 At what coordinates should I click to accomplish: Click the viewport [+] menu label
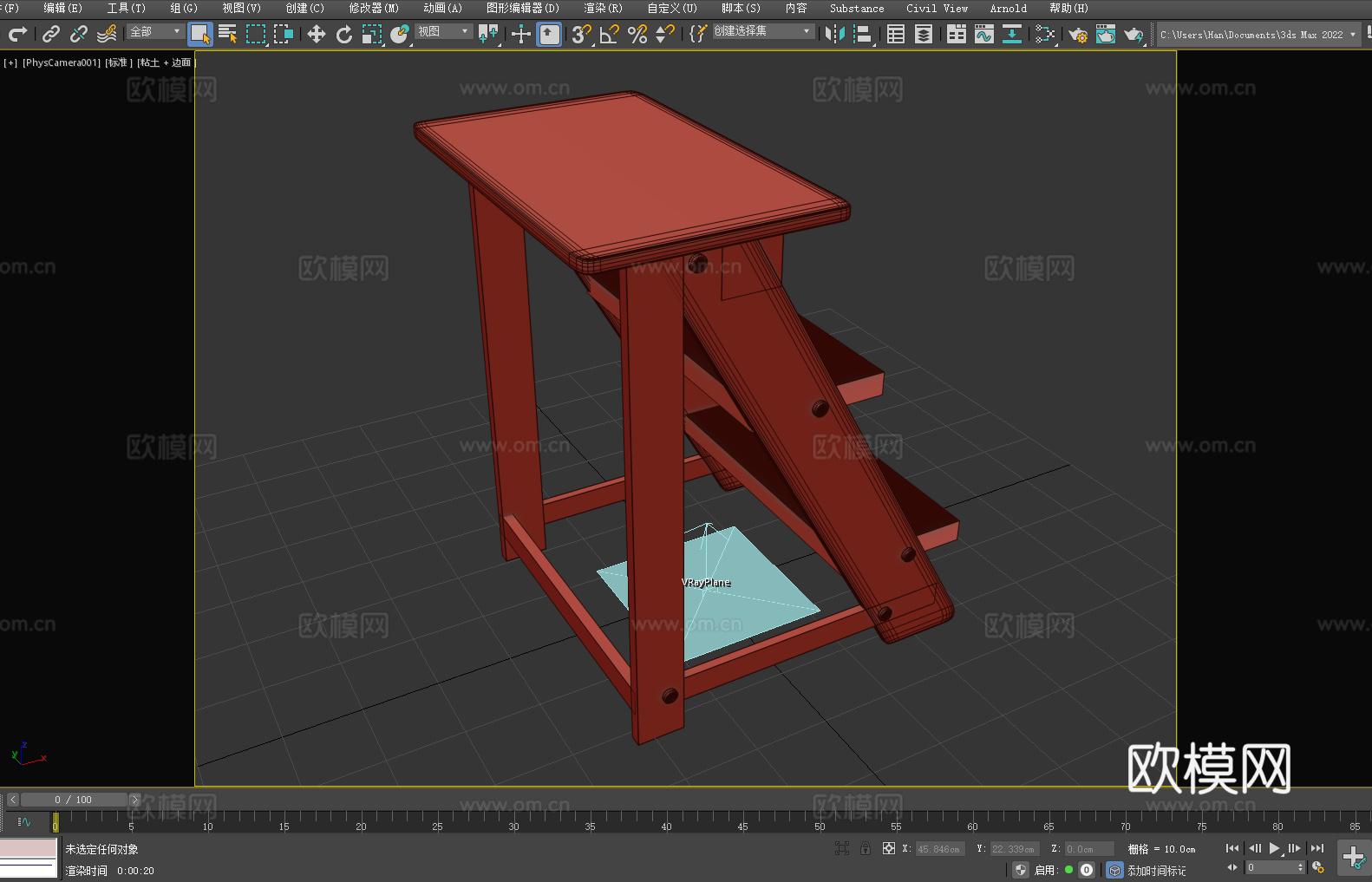[x=10, y=62]
